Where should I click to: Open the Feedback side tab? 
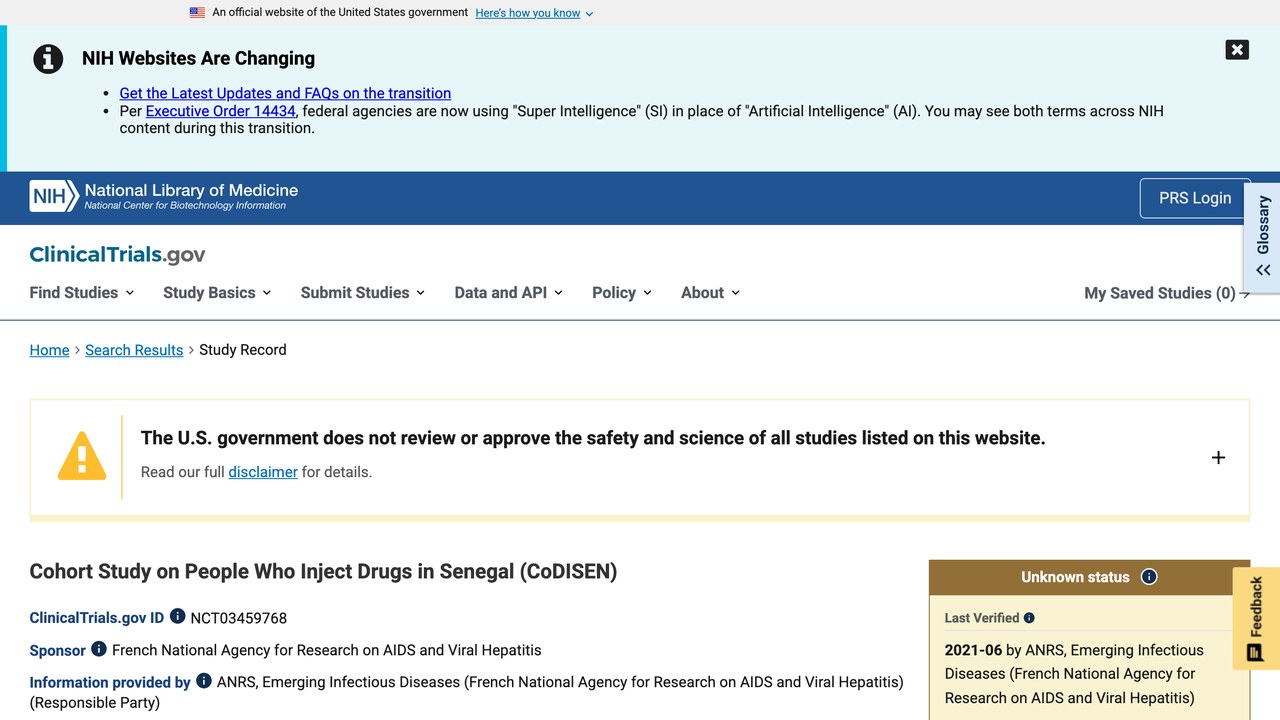(1256, 620)
